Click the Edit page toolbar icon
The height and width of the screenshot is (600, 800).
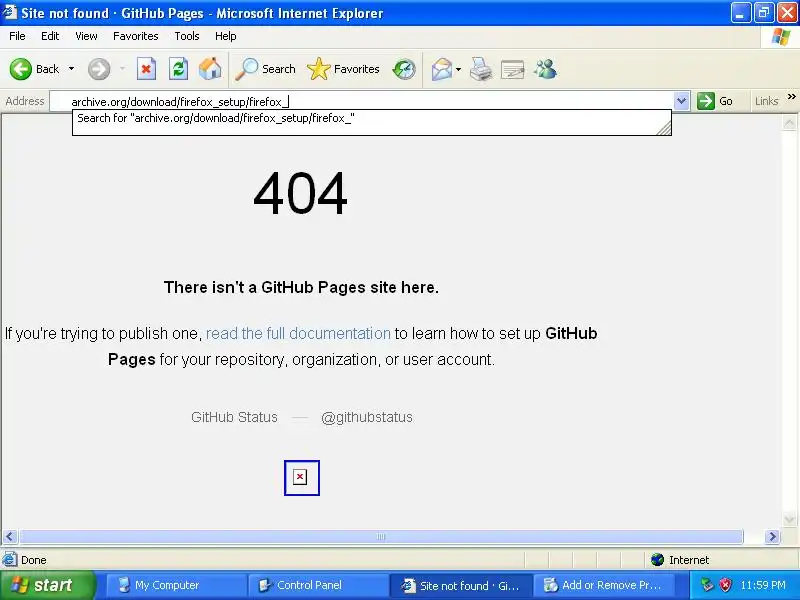click(512, 69)
